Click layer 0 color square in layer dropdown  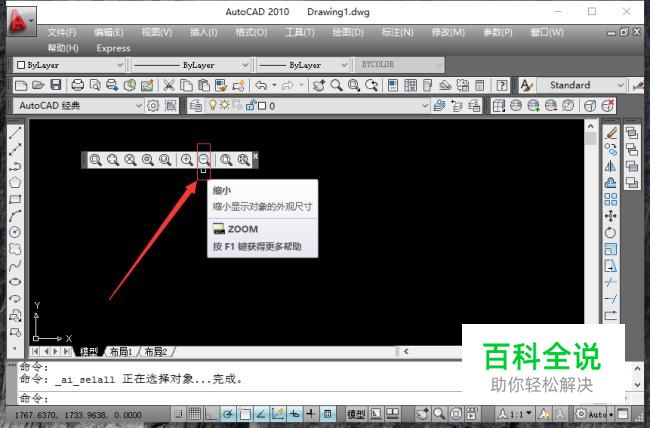[x=262, y=106]
